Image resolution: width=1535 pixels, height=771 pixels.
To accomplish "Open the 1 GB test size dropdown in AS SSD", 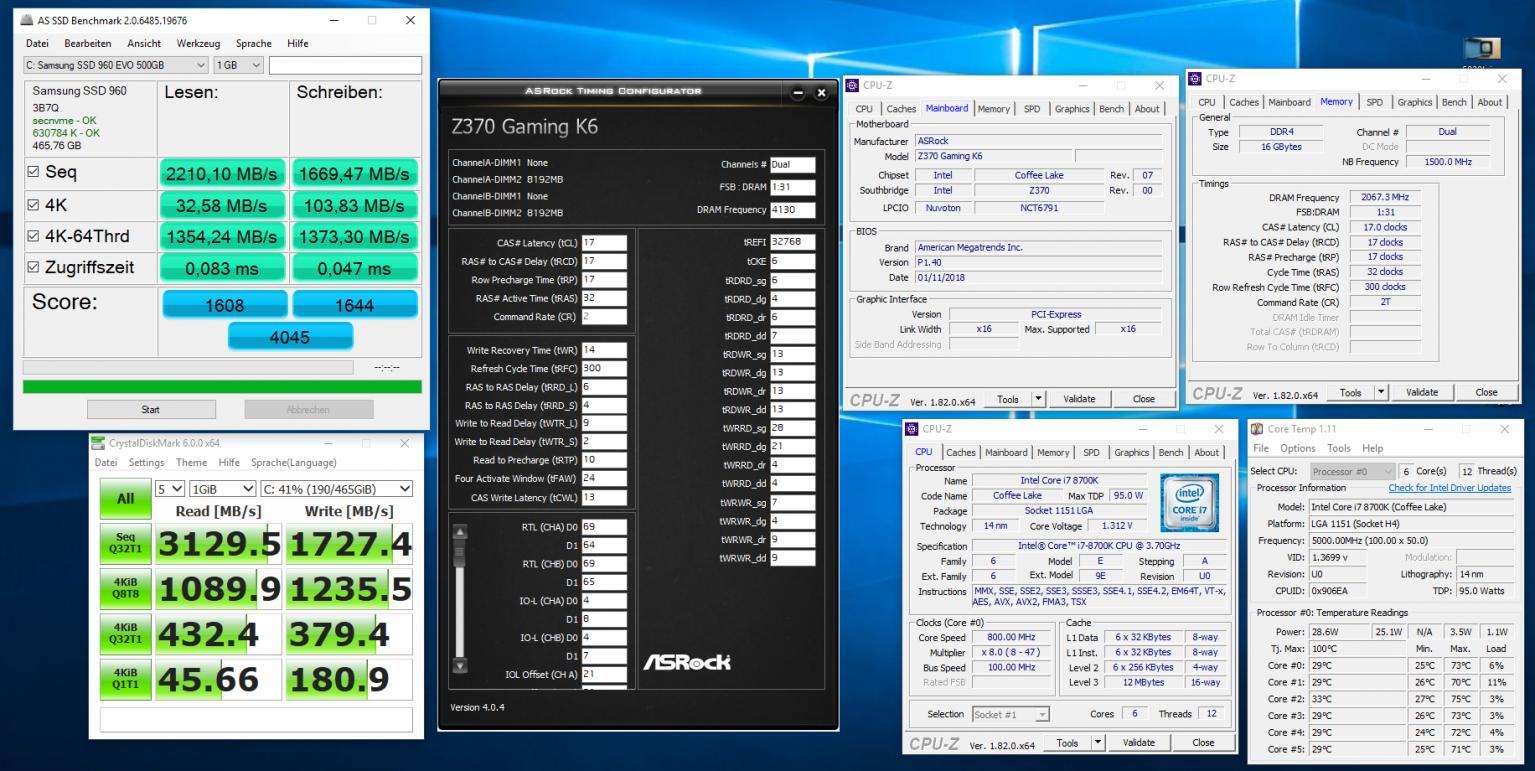I will click(238, 65).
